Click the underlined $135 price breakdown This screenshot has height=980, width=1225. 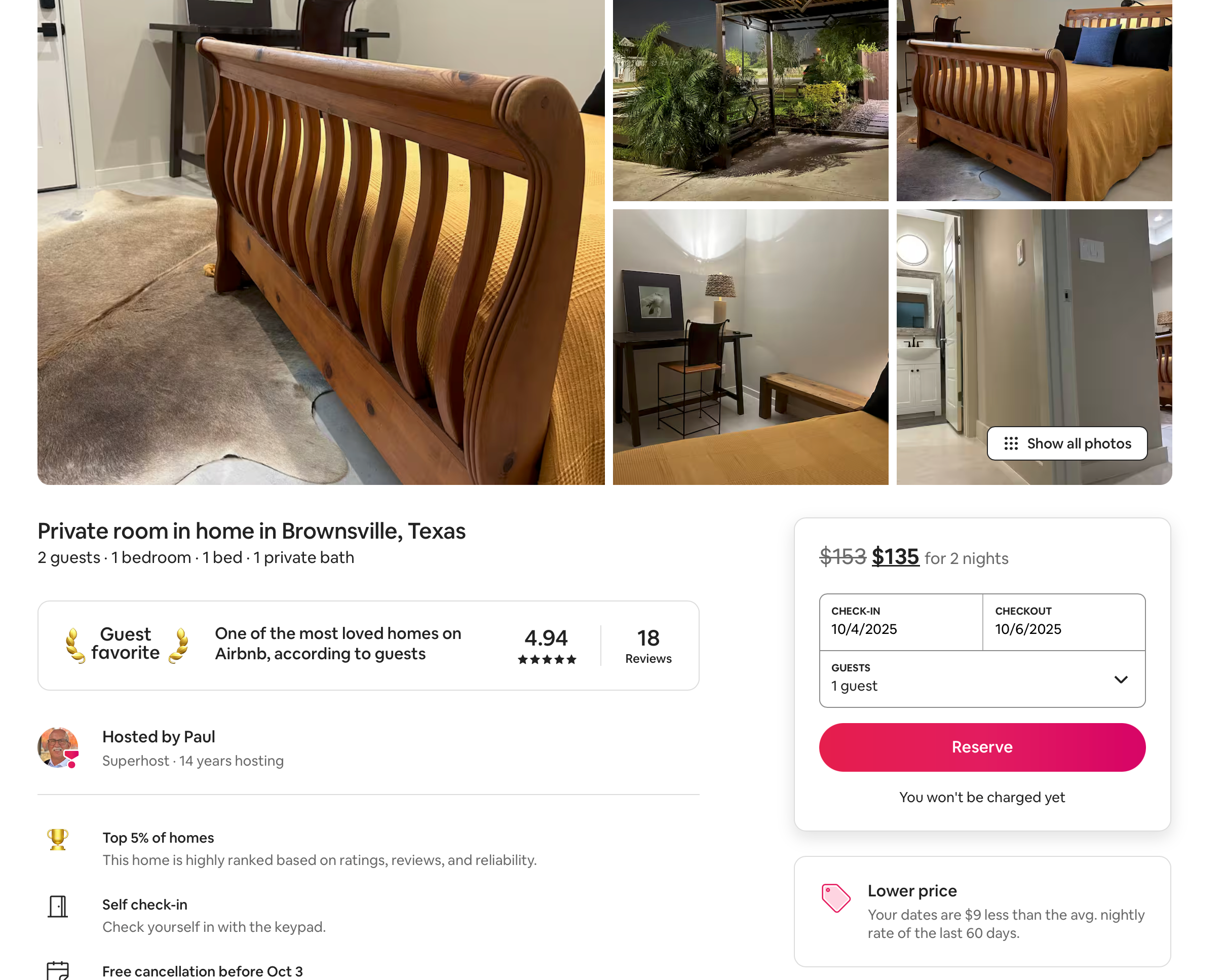point(896,556)
